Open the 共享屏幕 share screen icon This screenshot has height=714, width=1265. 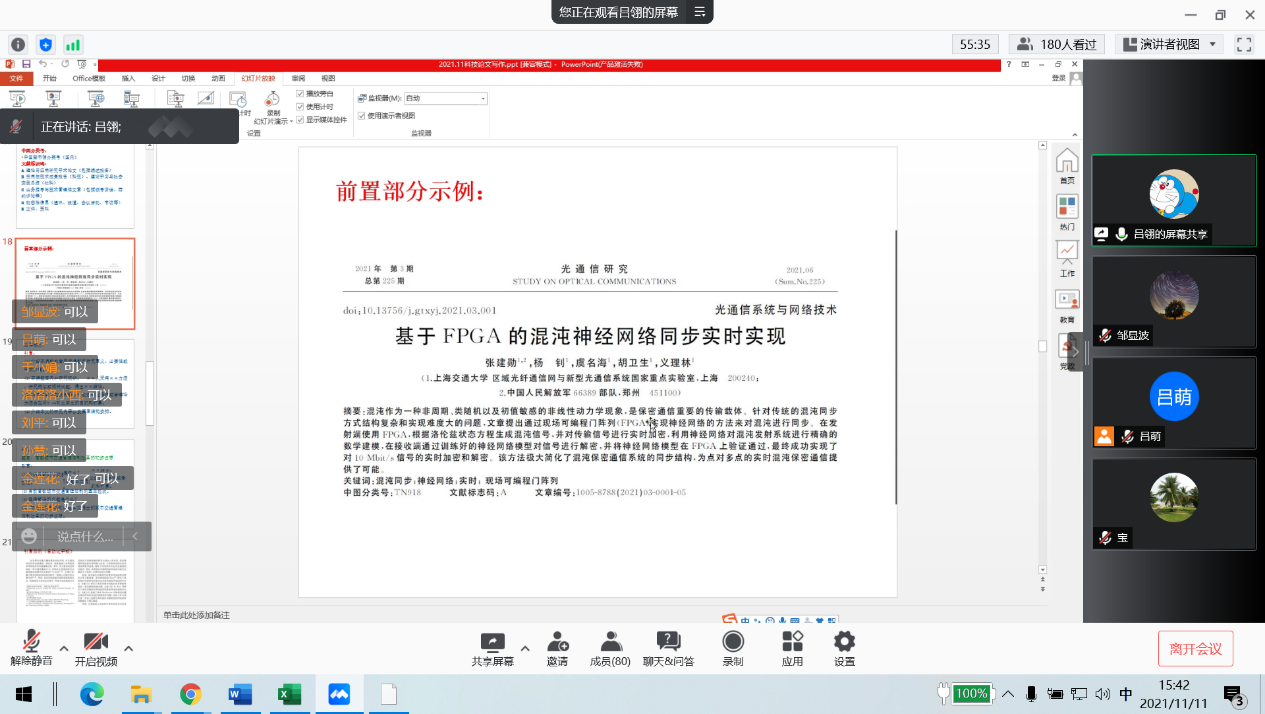coord(492,642)
